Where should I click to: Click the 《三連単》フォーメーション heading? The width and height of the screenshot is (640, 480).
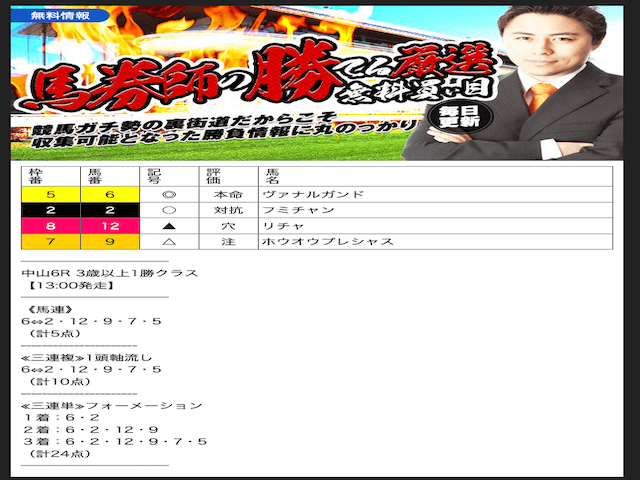click(x=110, y=406)
